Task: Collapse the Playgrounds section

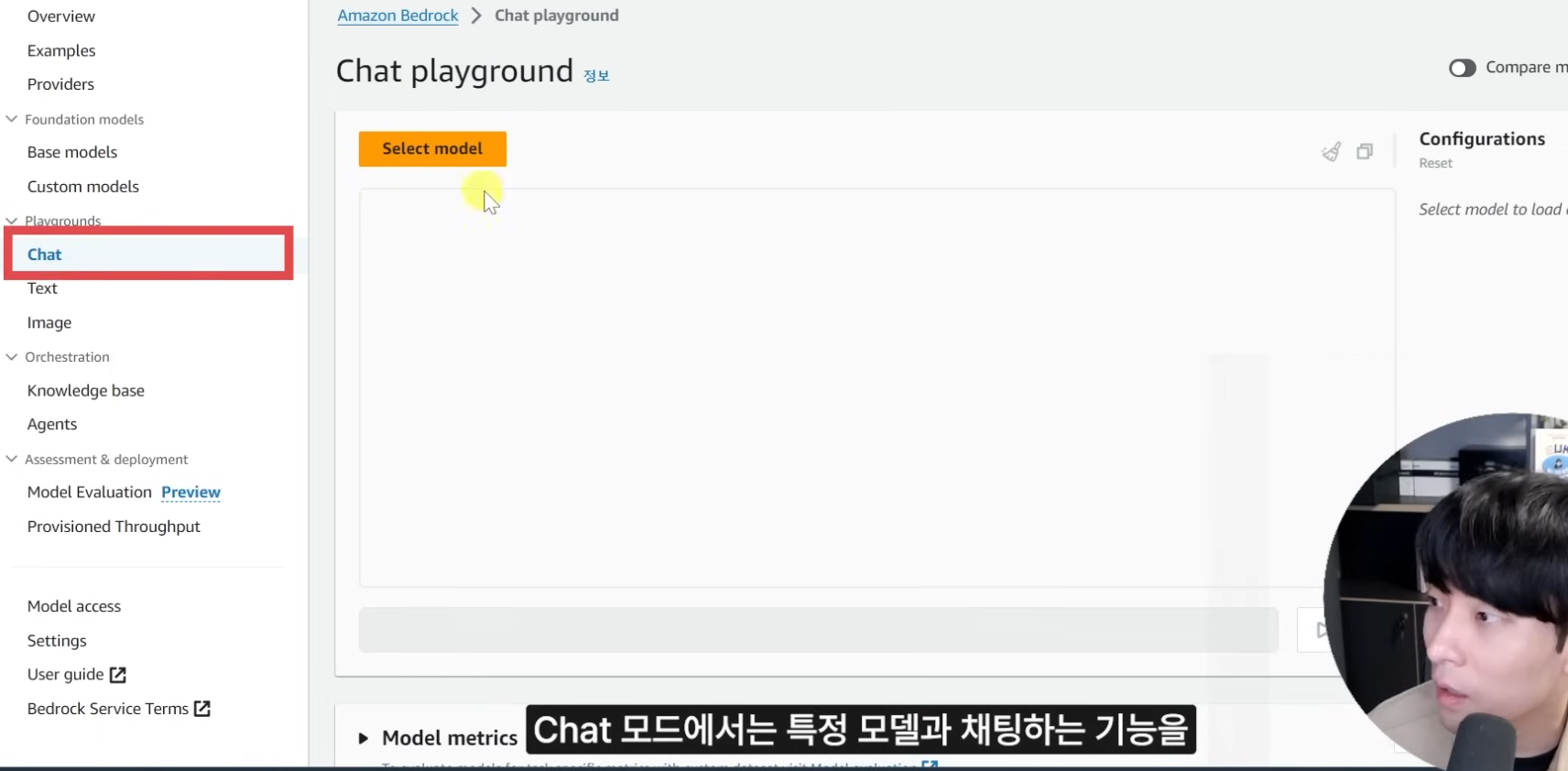Action: click(12, 221)
